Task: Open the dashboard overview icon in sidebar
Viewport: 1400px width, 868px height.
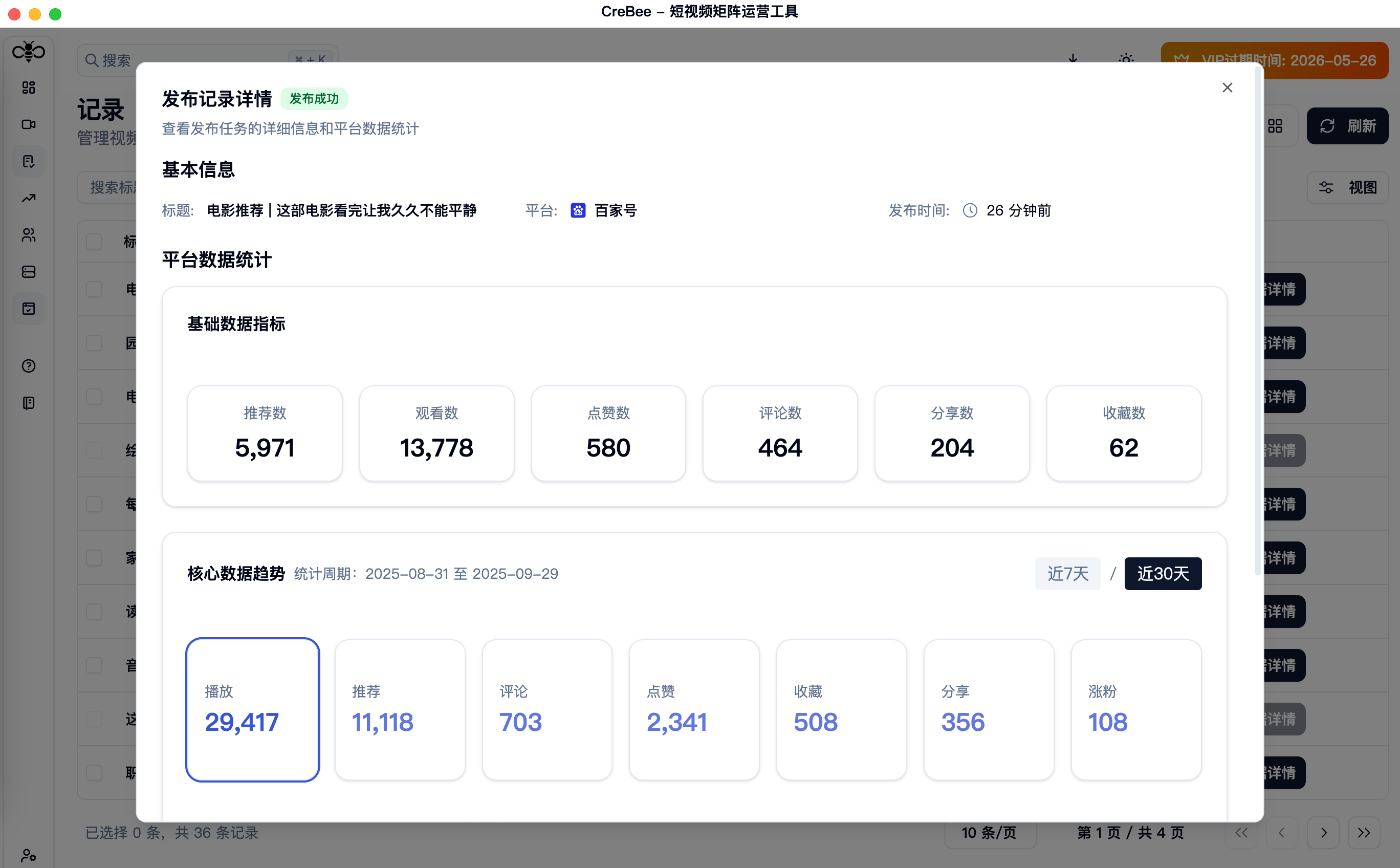Action: 28,88
